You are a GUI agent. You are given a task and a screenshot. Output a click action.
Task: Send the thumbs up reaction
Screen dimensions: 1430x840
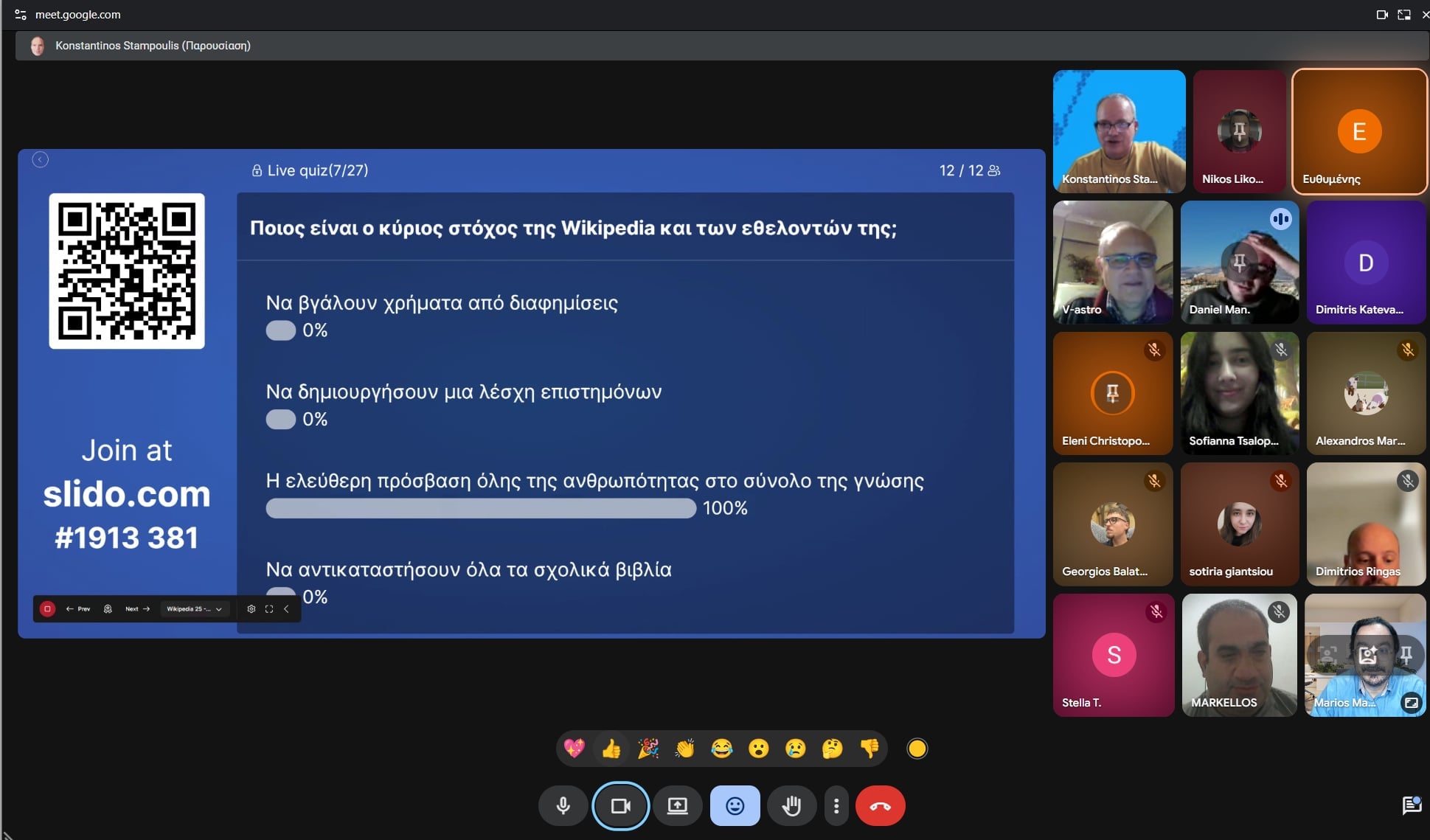click(611, 749)
